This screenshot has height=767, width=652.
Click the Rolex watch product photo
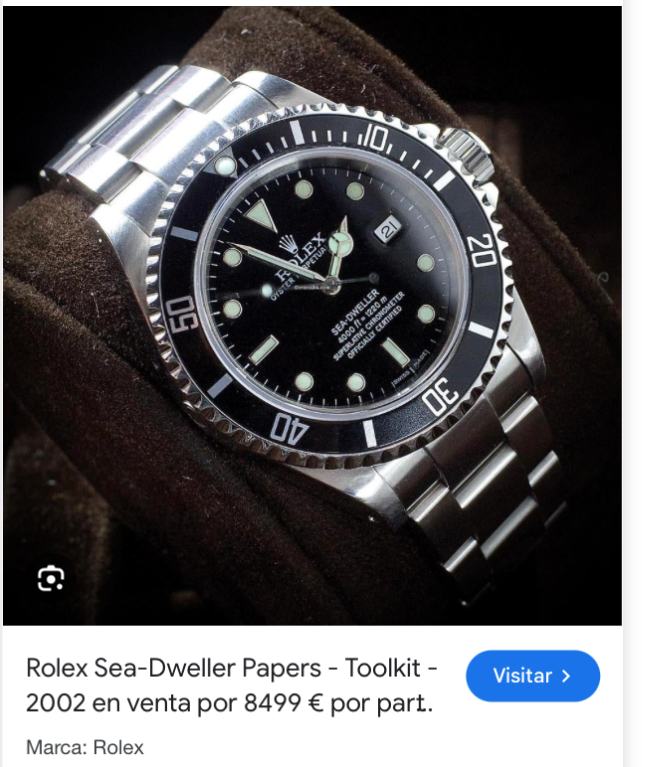point(312,316)
